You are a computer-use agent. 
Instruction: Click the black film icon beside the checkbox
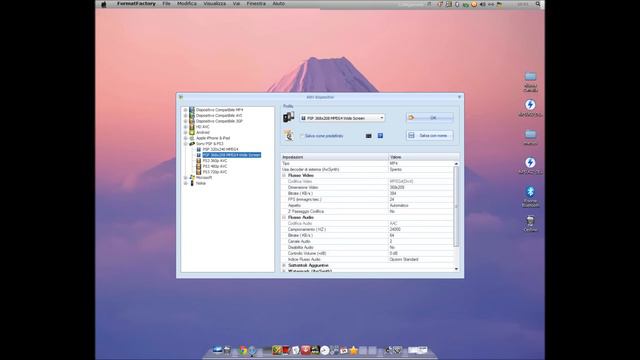pos(369,136)
